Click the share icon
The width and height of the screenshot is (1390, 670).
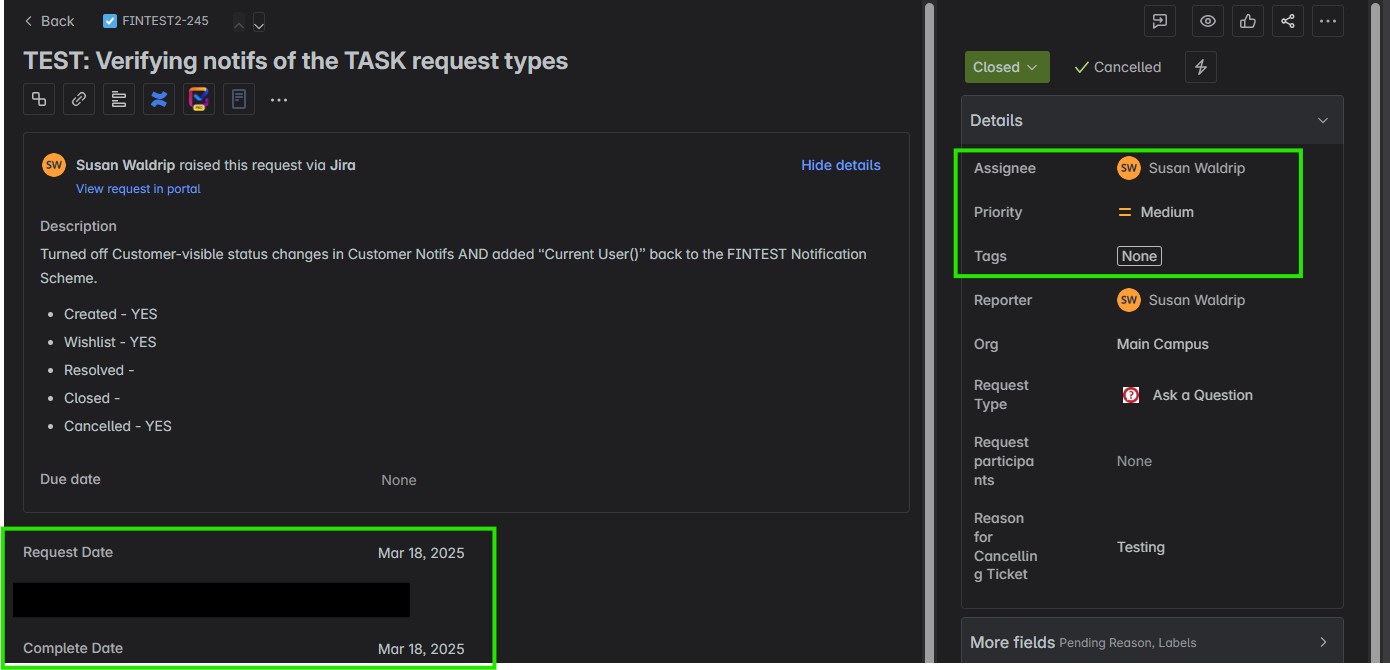point(1288,21)
